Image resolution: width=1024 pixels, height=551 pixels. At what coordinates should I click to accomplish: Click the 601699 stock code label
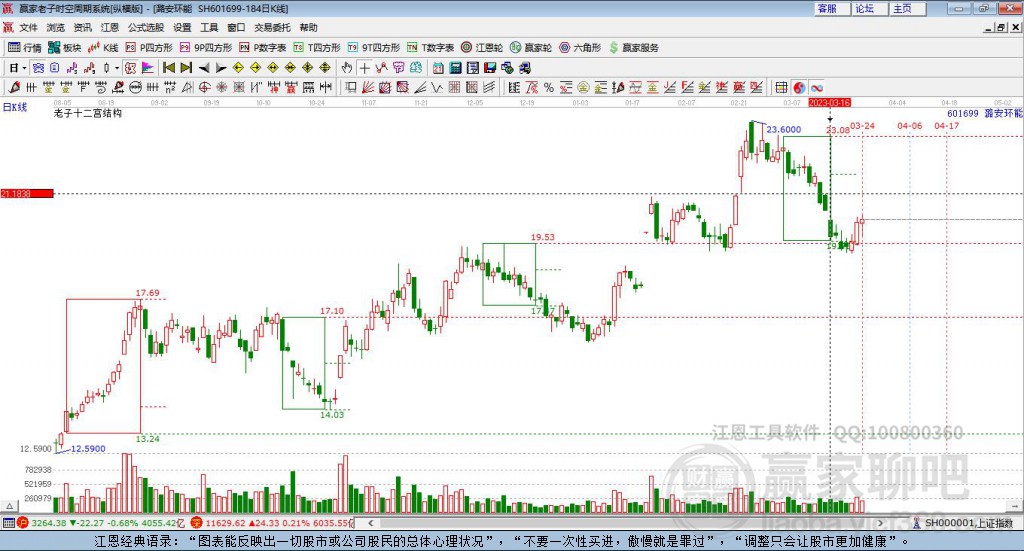coord(963,114)
